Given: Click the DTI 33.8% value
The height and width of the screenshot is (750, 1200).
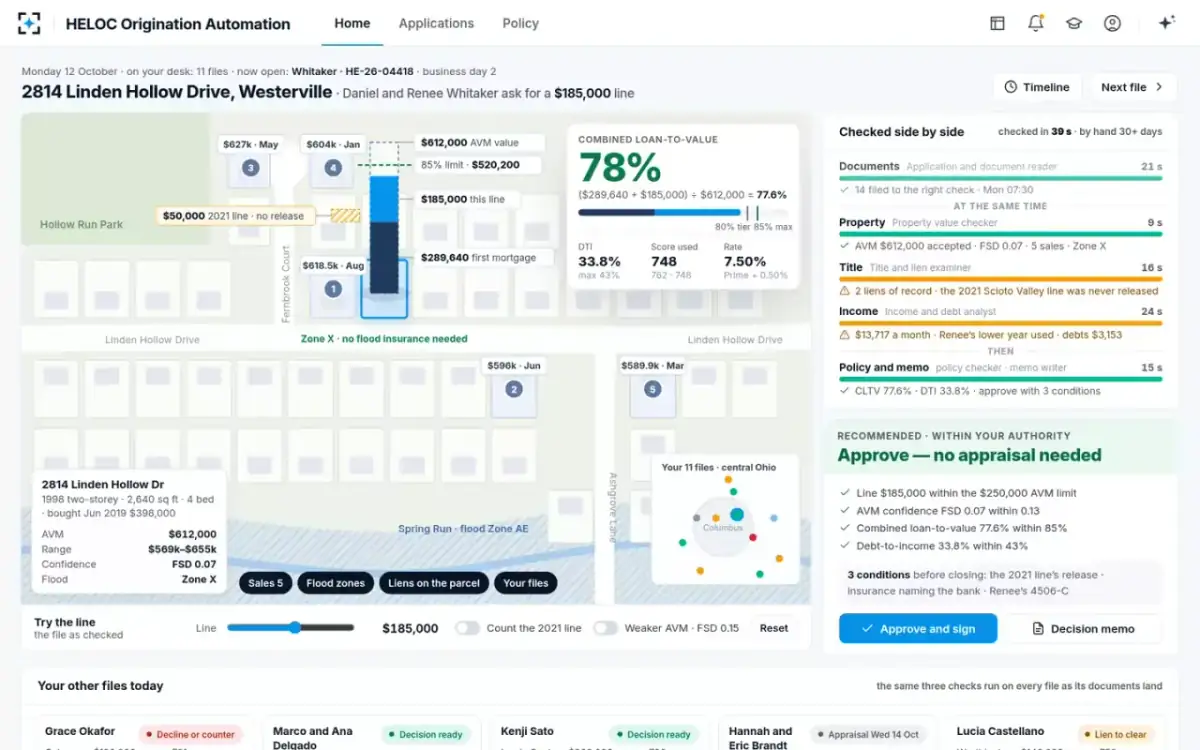Looking at the screenshot, I should tap(599, 261).
